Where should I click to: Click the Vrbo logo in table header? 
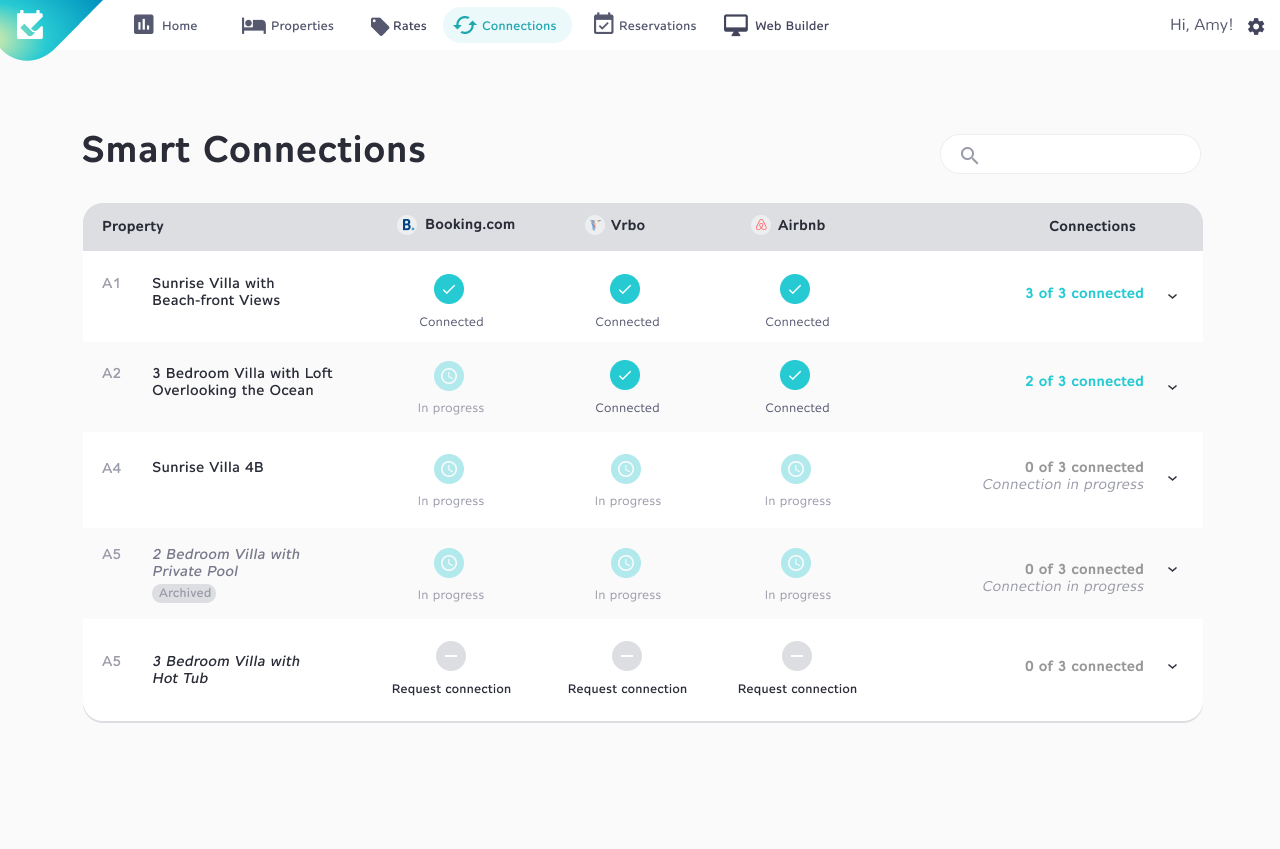pos(595,225)
